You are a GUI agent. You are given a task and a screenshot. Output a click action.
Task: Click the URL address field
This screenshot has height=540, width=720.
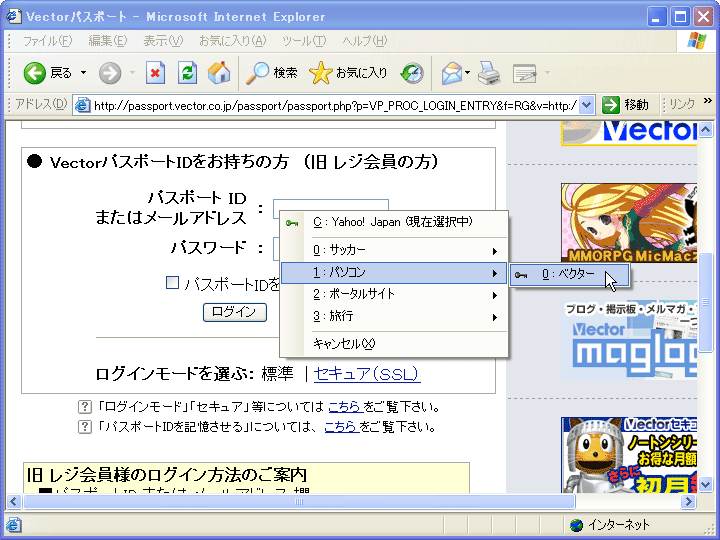(x=335, y=106)
